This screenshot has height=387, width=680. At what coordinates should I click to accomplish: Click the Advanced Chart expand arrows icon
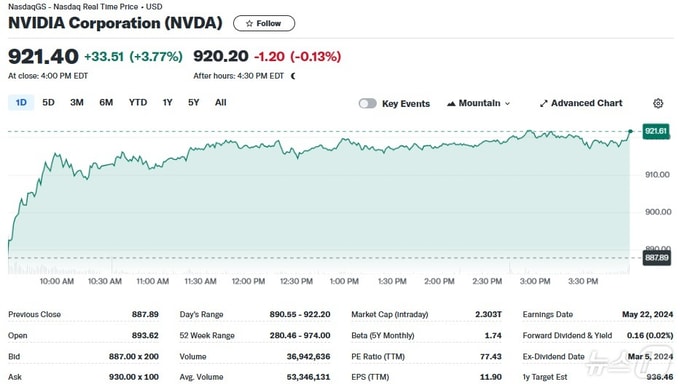pyautogui.click(x=543, y=103)
